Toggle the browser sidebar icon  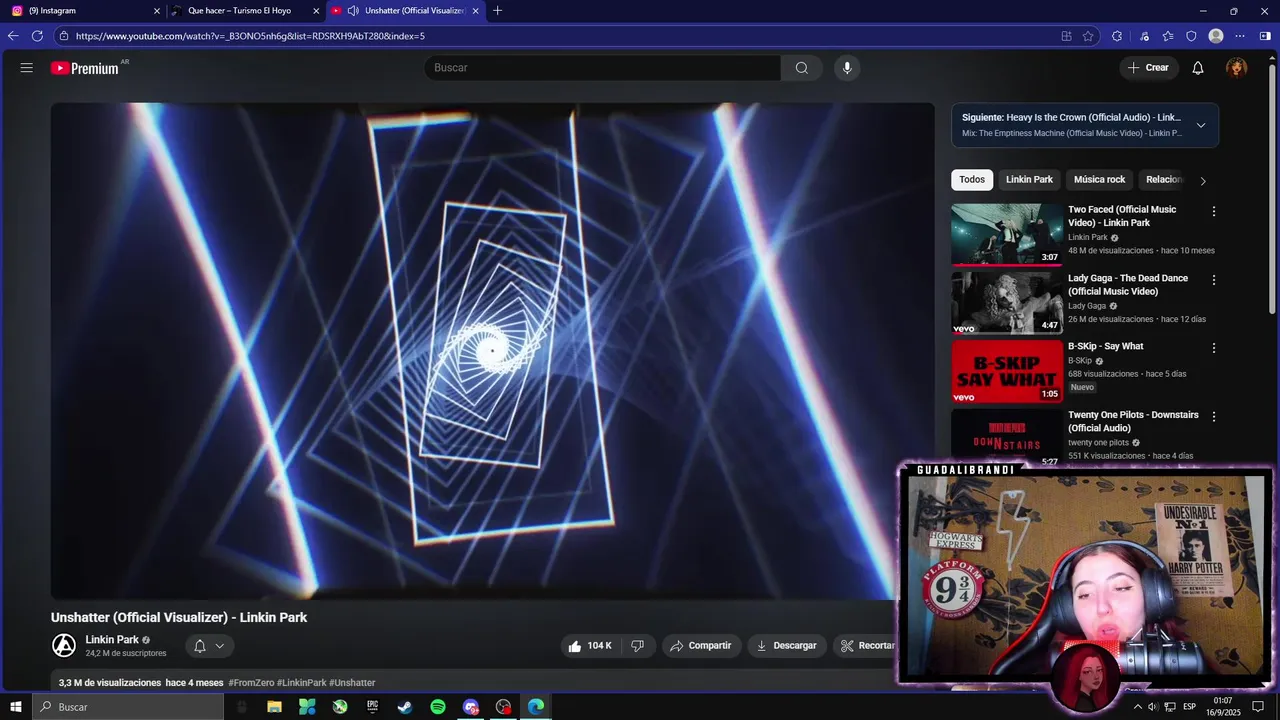point(1265,36)
